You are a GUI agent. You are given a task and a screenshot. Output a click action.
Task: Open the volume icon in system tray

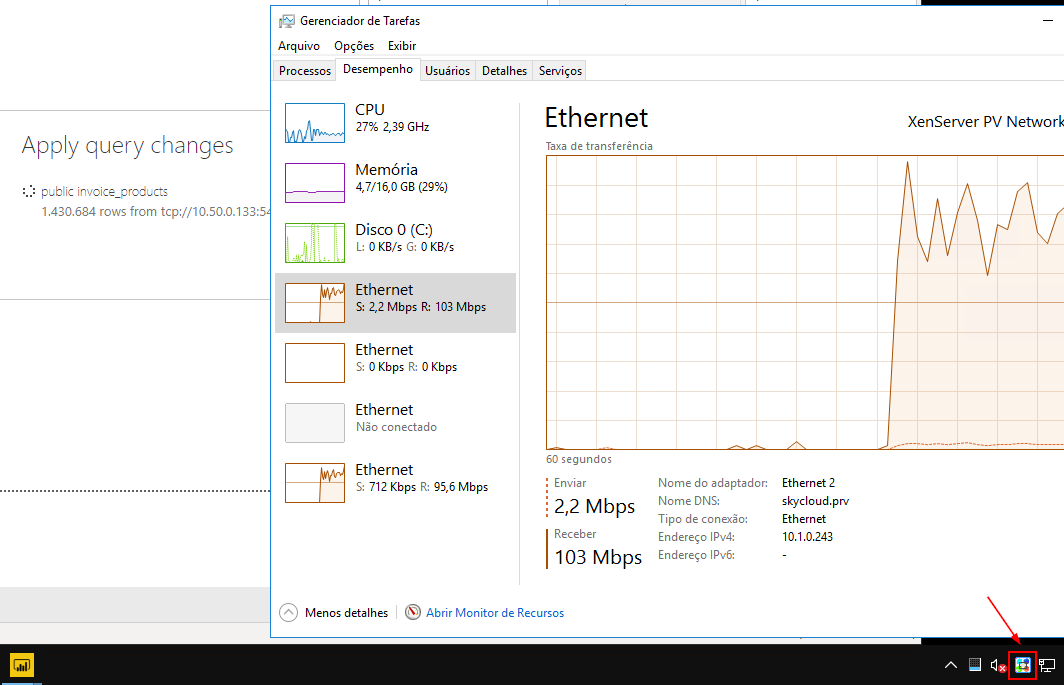point(997,665)
